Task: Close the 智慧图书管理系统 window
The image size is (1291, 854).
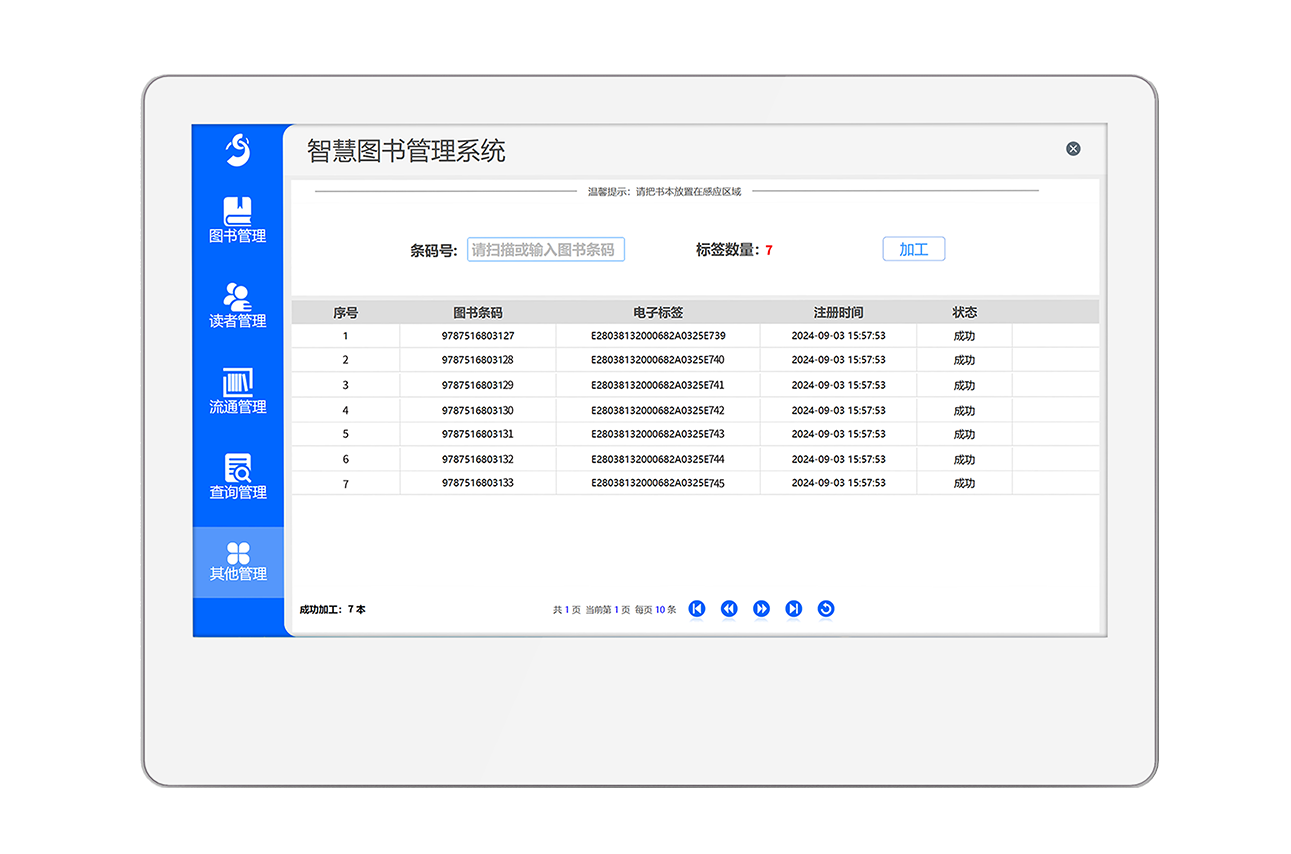Action: pos(1073,148)
